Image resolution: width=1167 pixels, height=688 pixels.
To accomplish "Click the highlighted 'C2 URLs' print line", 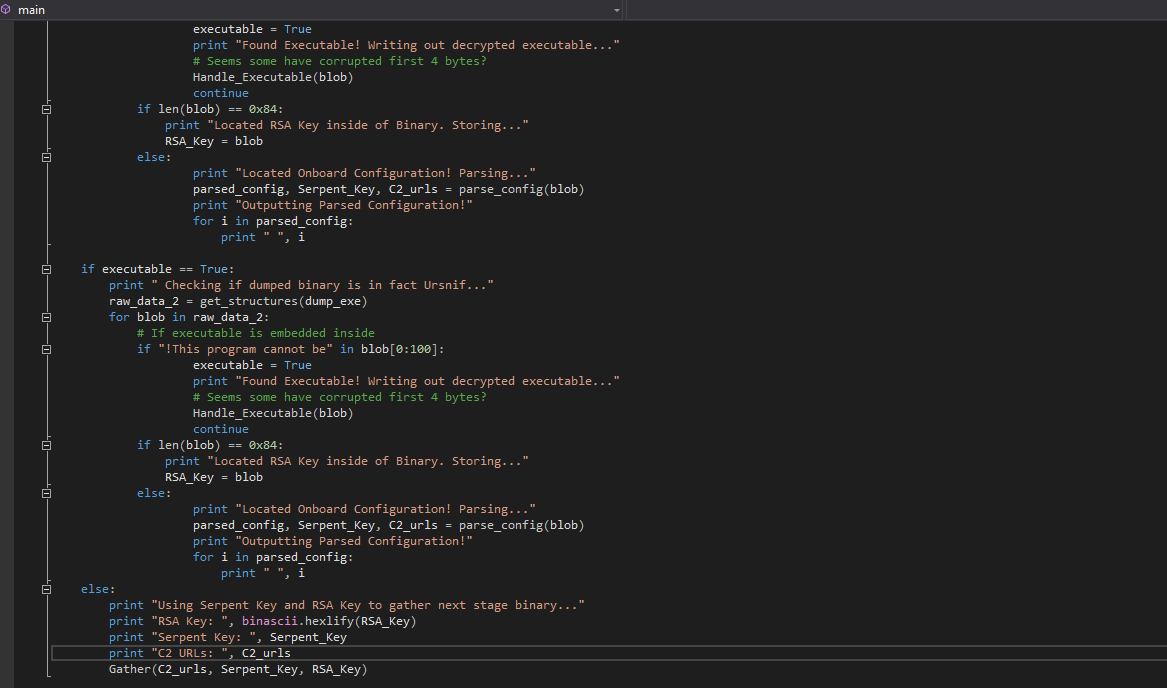I will click(x=220, y=653).
